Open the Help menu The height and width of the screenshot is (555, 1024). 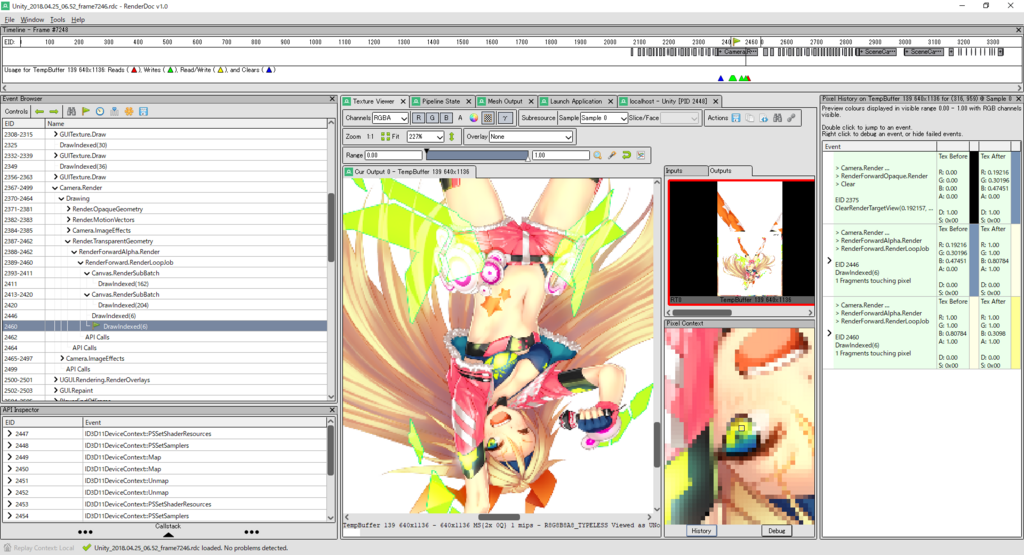(x=78, y=20)
